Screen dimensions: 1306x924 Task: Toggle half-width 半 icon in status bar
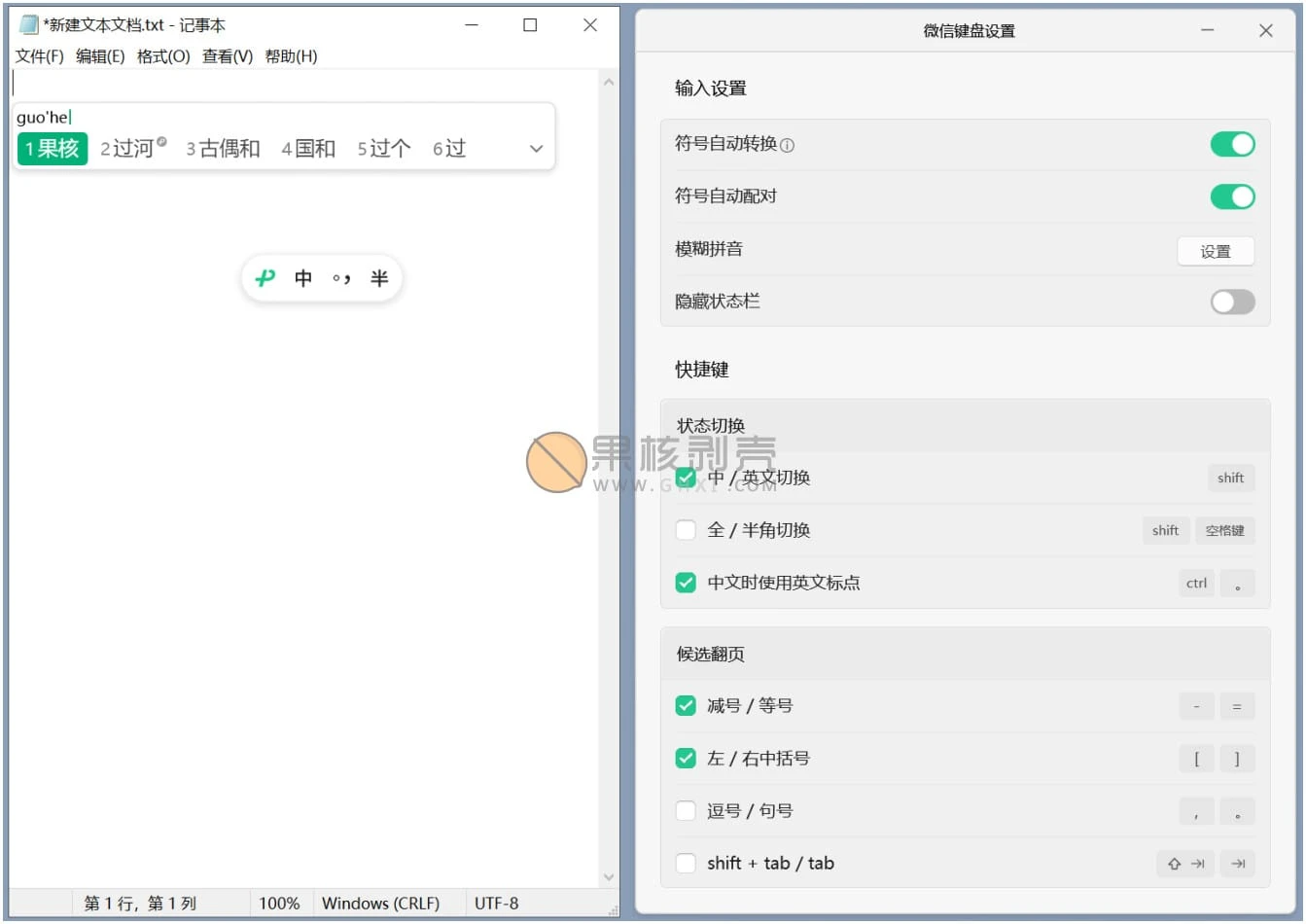pyautogui.click(x=379, y=278)
